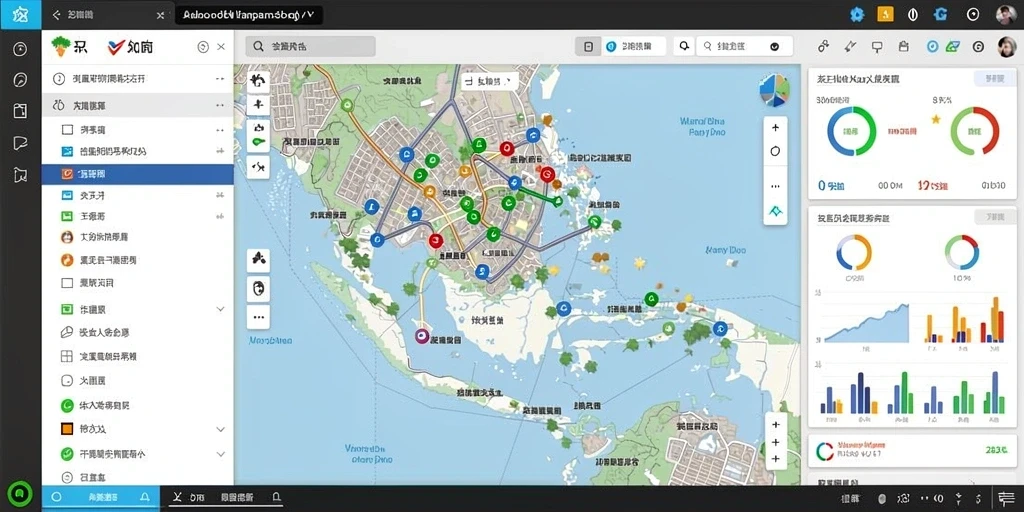Open the dropdown arrow in right search box
This screenshot has height=512, width=1024.
[775, 46]
